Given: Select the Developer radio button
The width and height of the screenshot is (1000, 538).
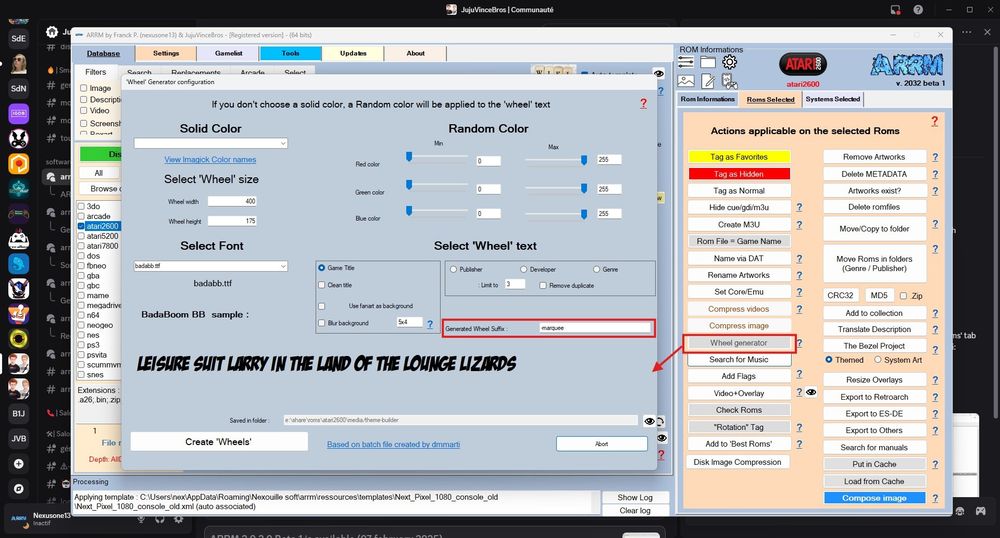Looking at the screenshot, I should (x=524, y=269).
